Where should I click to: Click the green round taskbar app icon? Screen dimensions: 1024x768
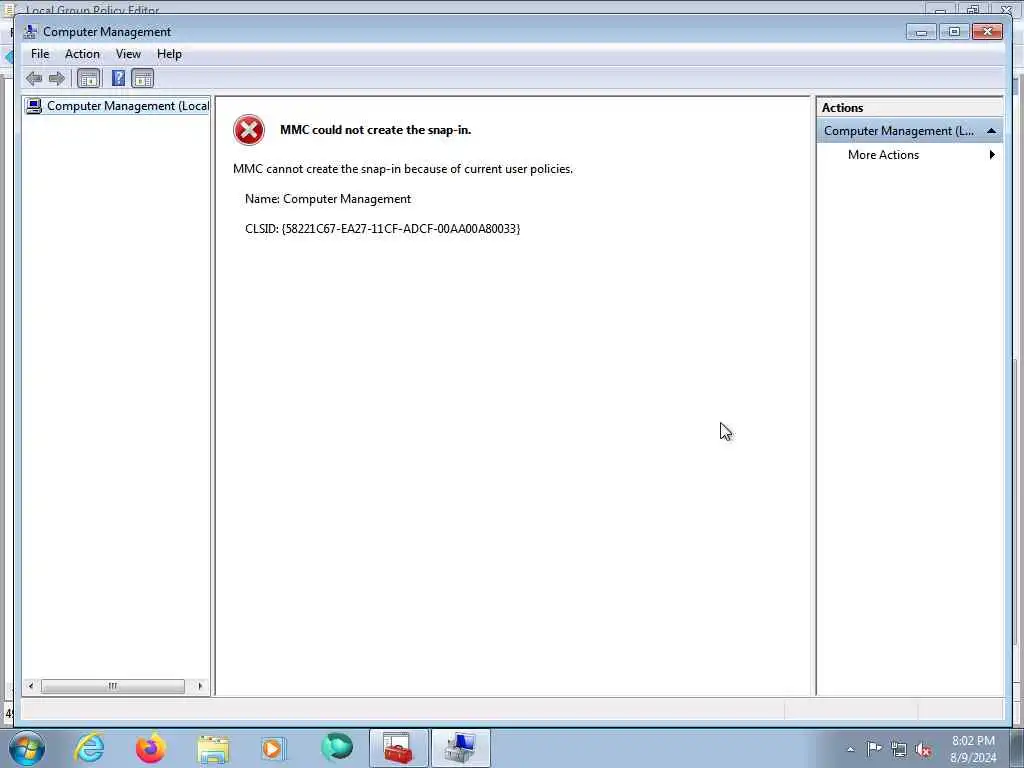[x=336, y=748]
